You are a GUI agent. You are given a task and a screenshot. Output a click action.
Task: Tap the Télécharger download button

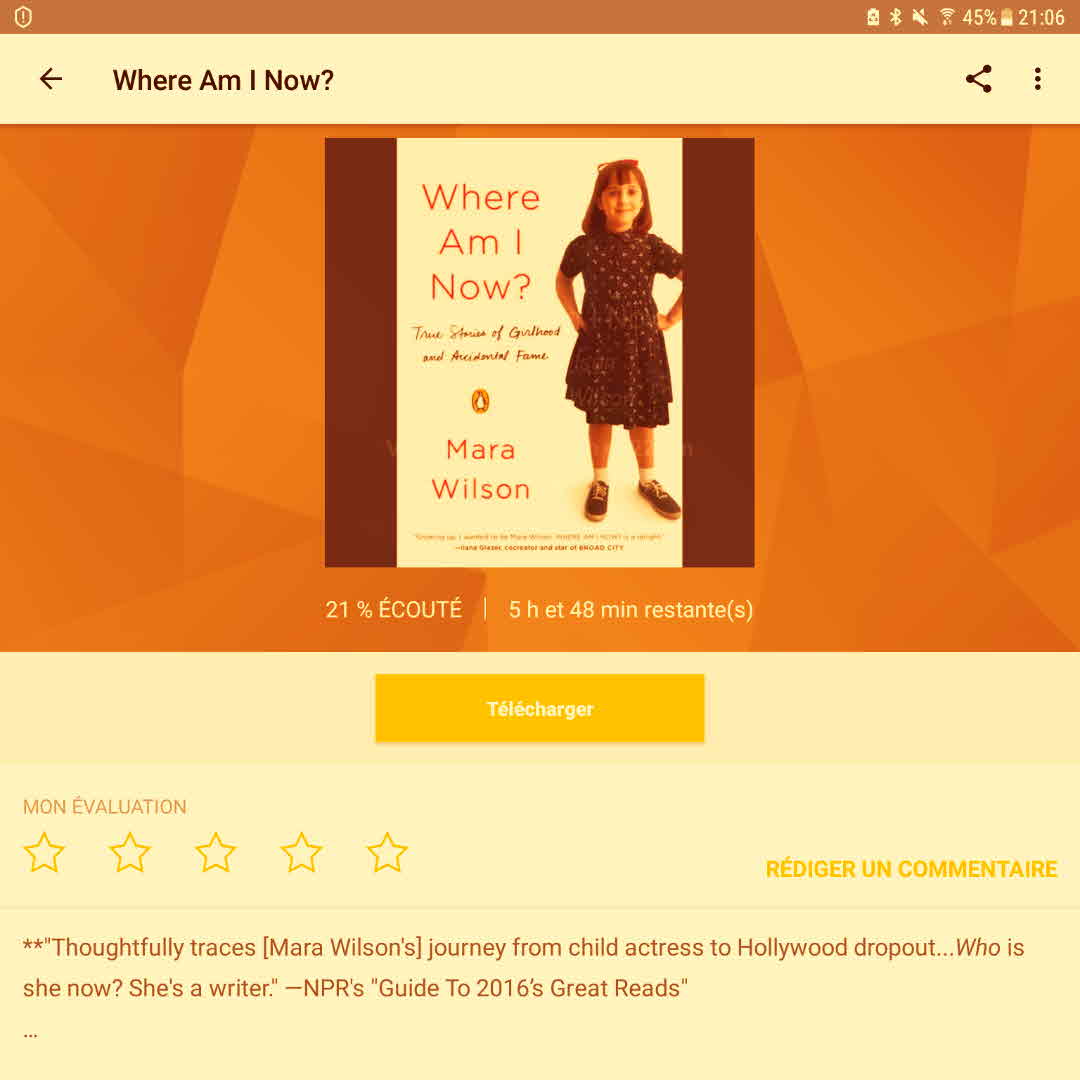click(539, 708)
